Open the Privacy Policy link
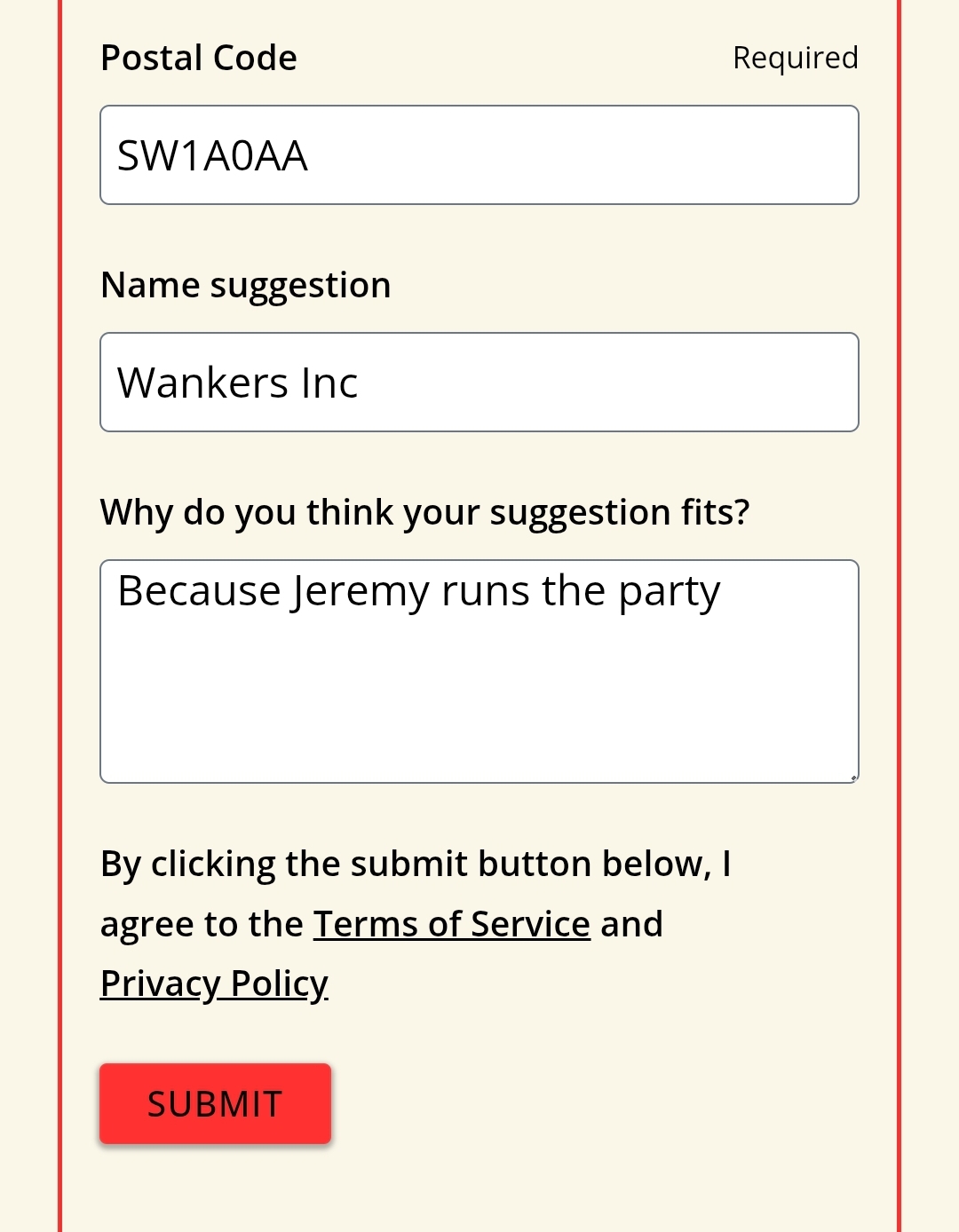The height and width of the screenshot is (1232, 959). tap(214, 983)
